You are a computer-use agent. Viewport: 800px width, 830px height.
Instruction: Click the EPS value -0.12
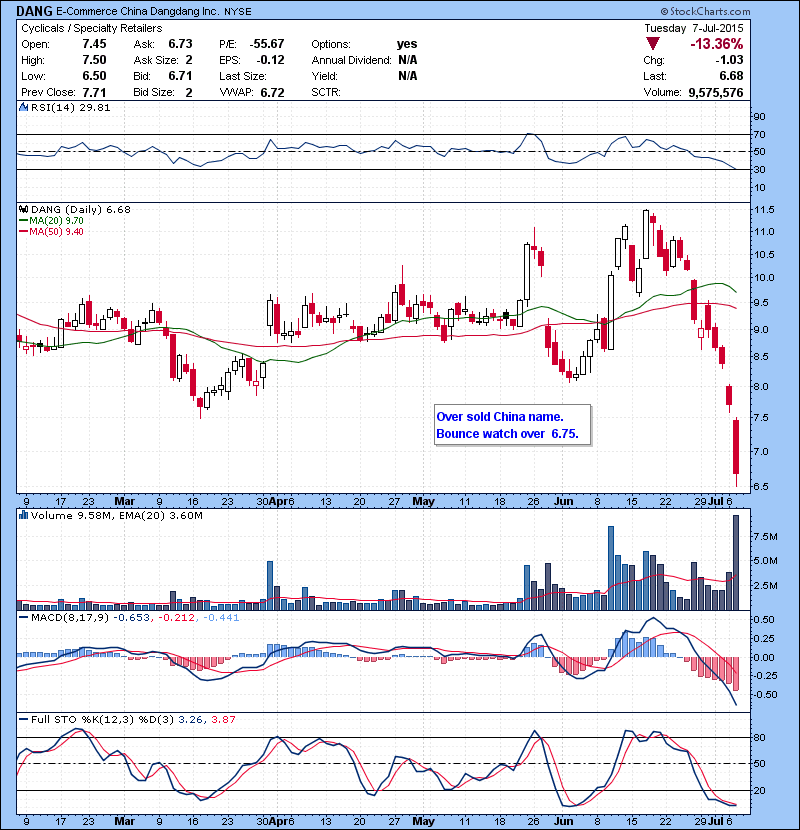270,60
